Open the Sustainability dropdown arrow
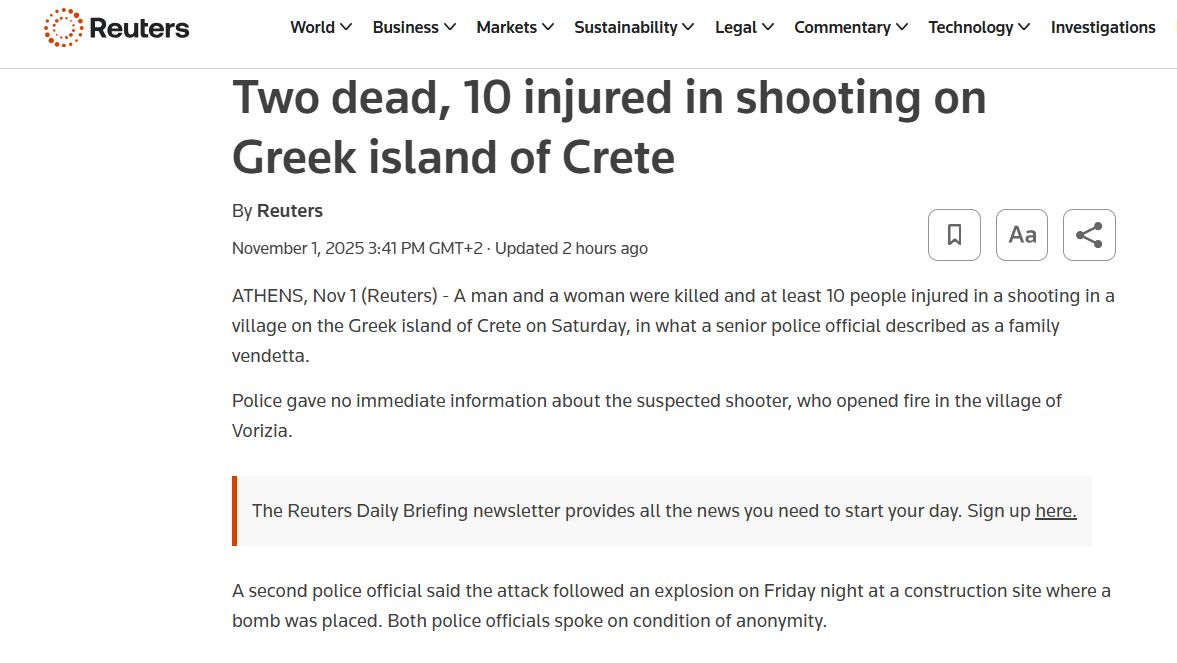1177x663 pixels. (688, 28)
